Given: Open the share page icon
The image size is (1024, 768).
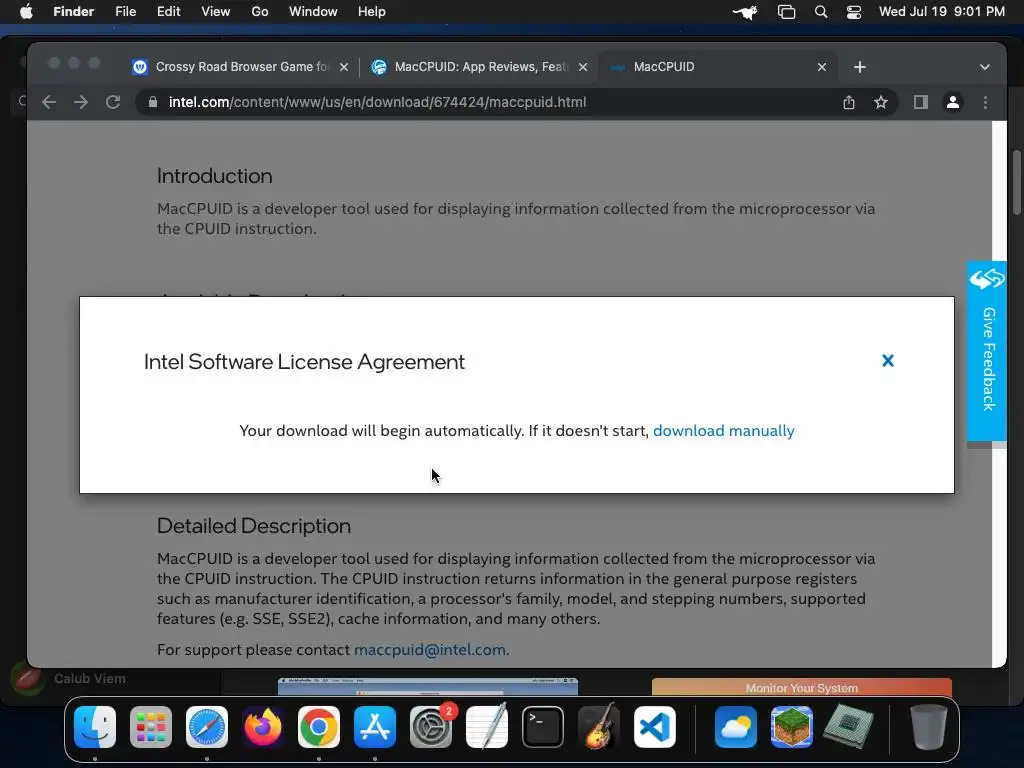Looking at the screenshot, I should [x=848, y=103].
